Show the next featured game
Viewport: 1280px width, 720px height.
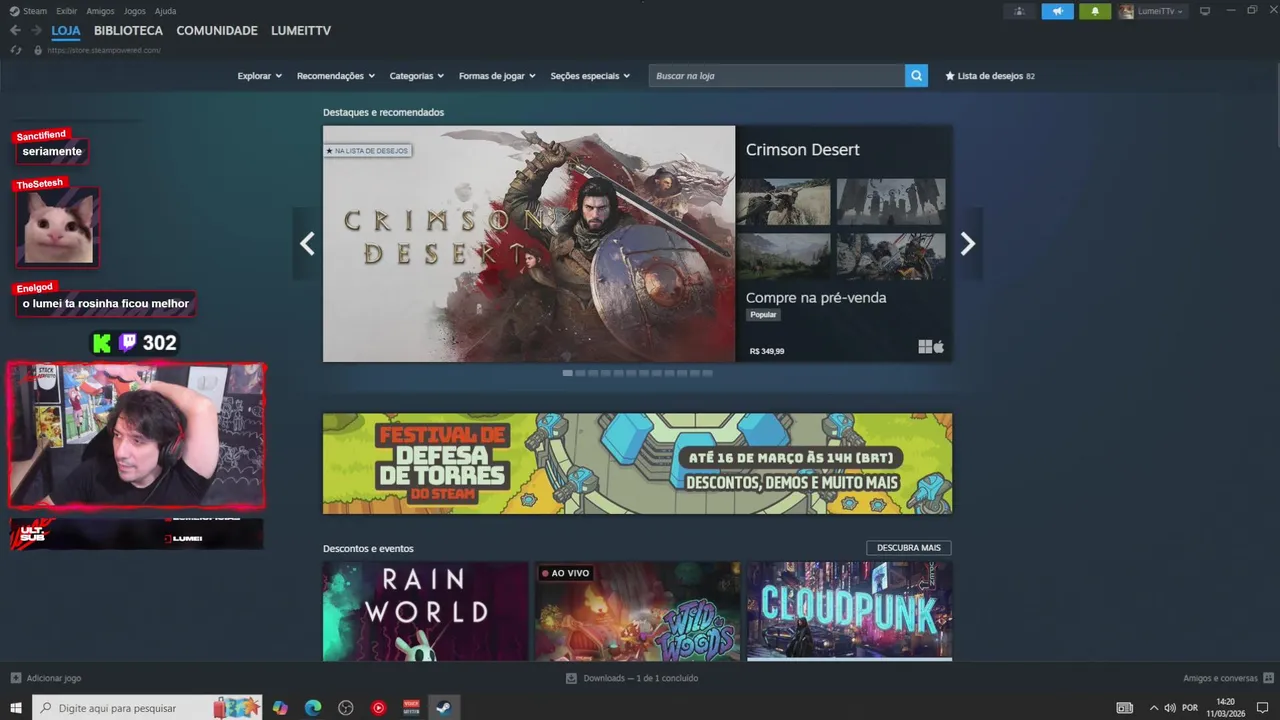[x=967, y=244]
